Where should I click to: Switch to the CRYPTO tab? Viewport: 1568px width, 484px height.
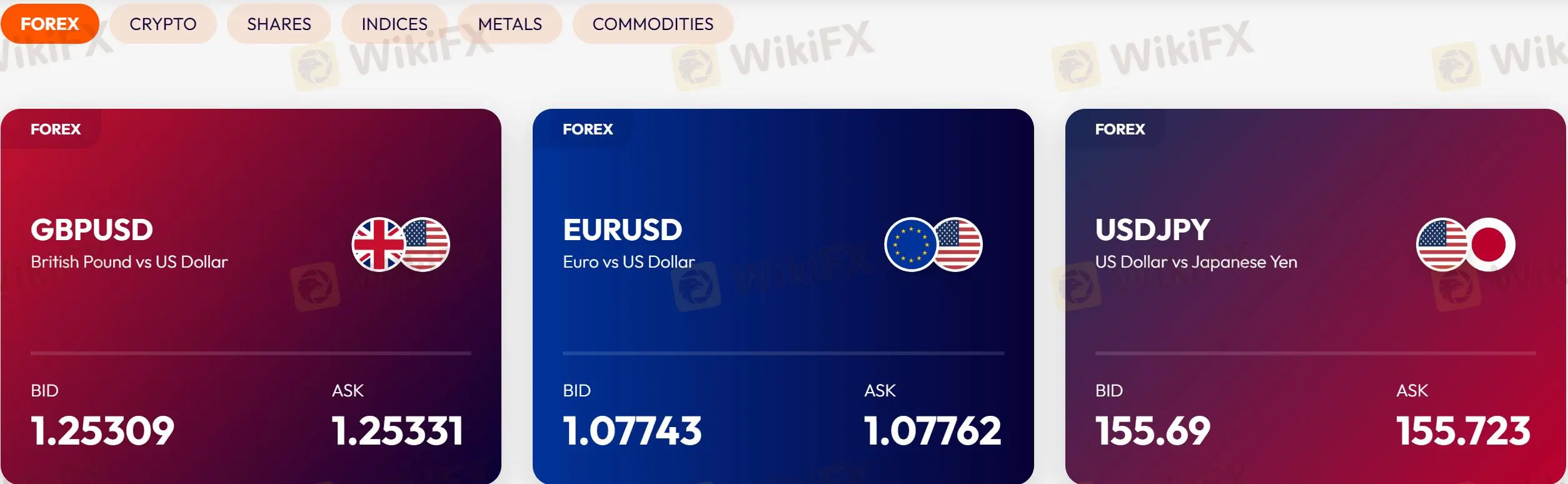(x=163, y=24)
